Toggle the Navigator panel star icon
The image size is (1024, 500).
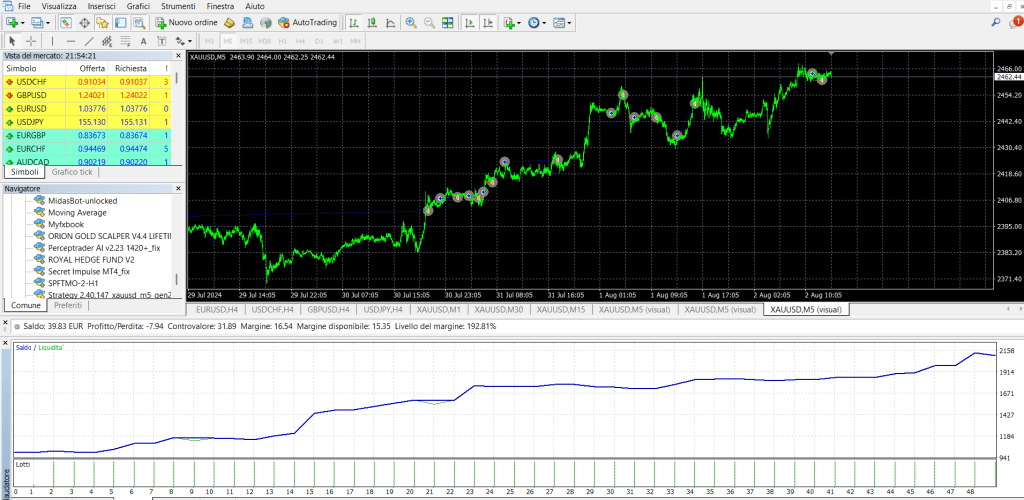point(103,23)
